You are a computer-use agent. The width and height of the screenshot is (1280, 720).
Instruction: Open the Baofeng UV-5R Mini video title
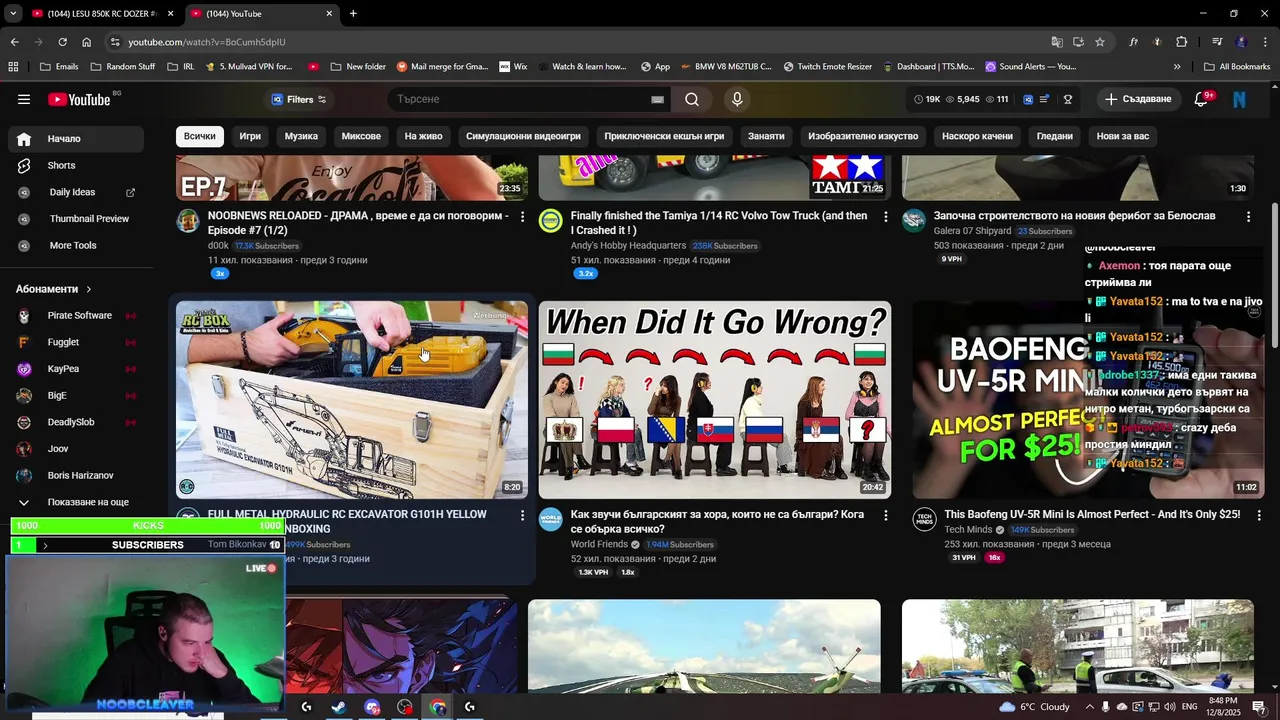click(1092, 514)
